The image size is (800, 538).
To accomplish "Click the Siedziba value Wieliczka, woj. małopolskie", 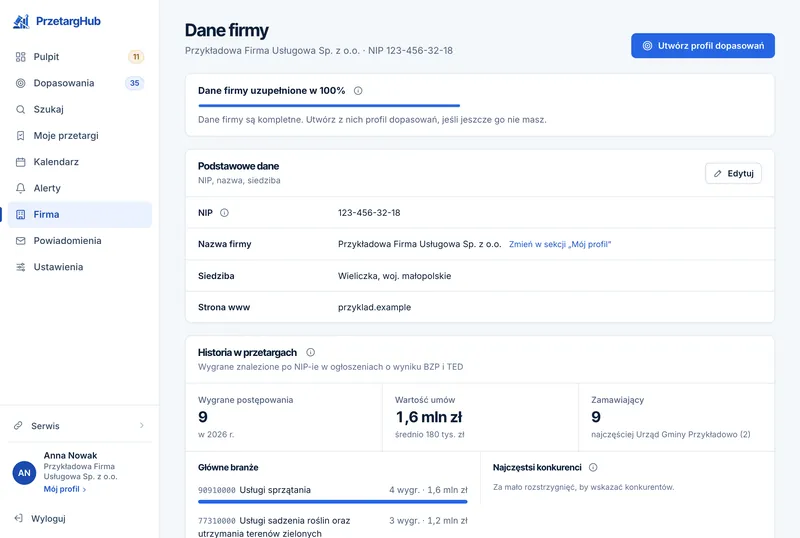I will (394, 276).
